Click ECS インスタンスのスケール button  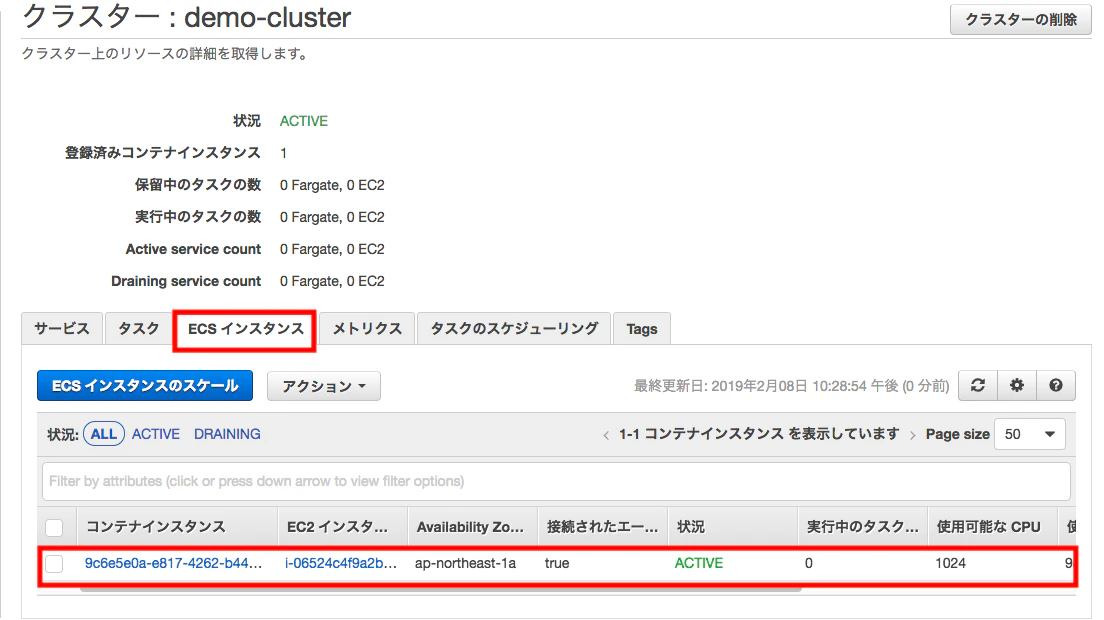click(x=145, y=386)
